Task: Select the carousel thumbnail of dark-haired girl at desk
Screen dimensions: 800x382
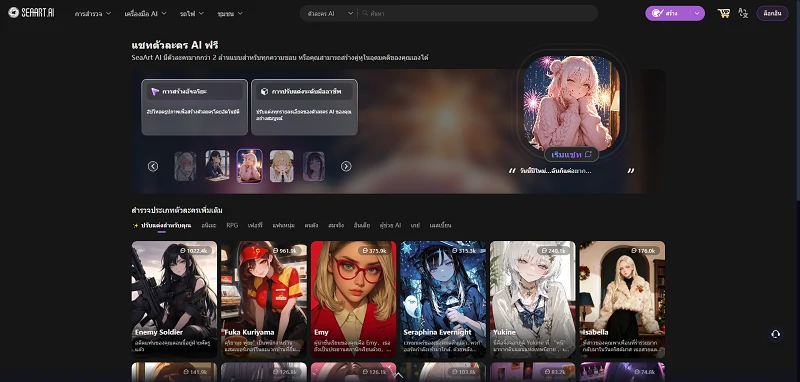Action: (x=217, y=165)
